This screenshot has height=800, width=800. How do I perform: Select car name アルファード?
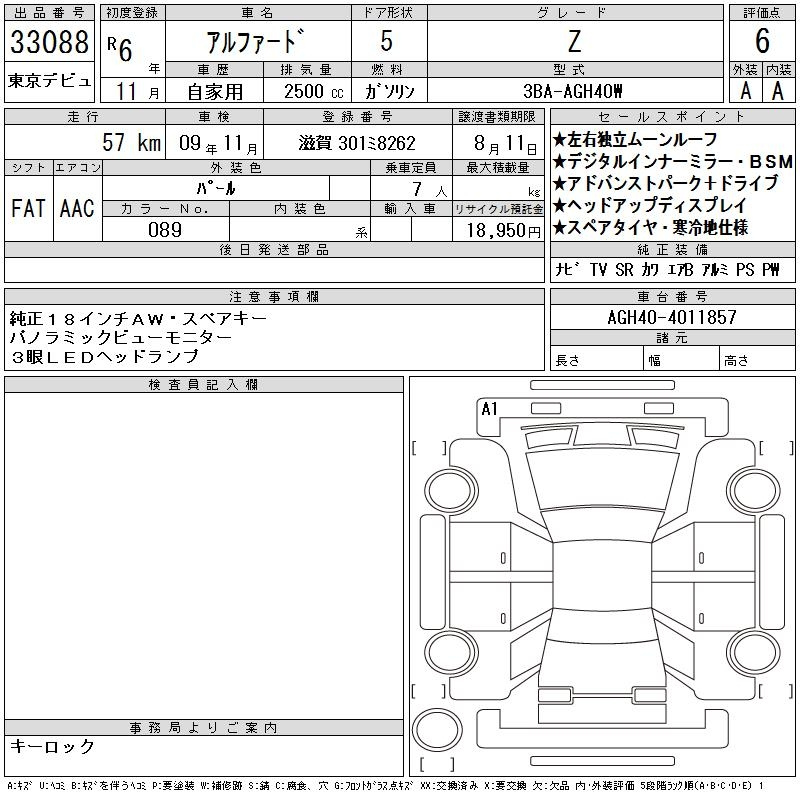(x=256, y=41)
